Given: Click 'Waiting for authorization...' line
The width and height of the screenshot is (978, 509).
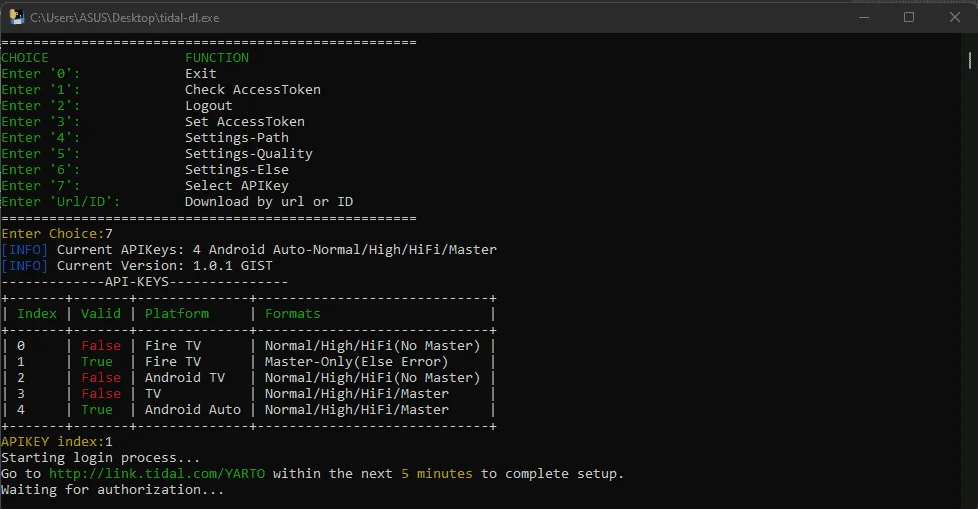Looking at the screenshot, I should 112,490.
